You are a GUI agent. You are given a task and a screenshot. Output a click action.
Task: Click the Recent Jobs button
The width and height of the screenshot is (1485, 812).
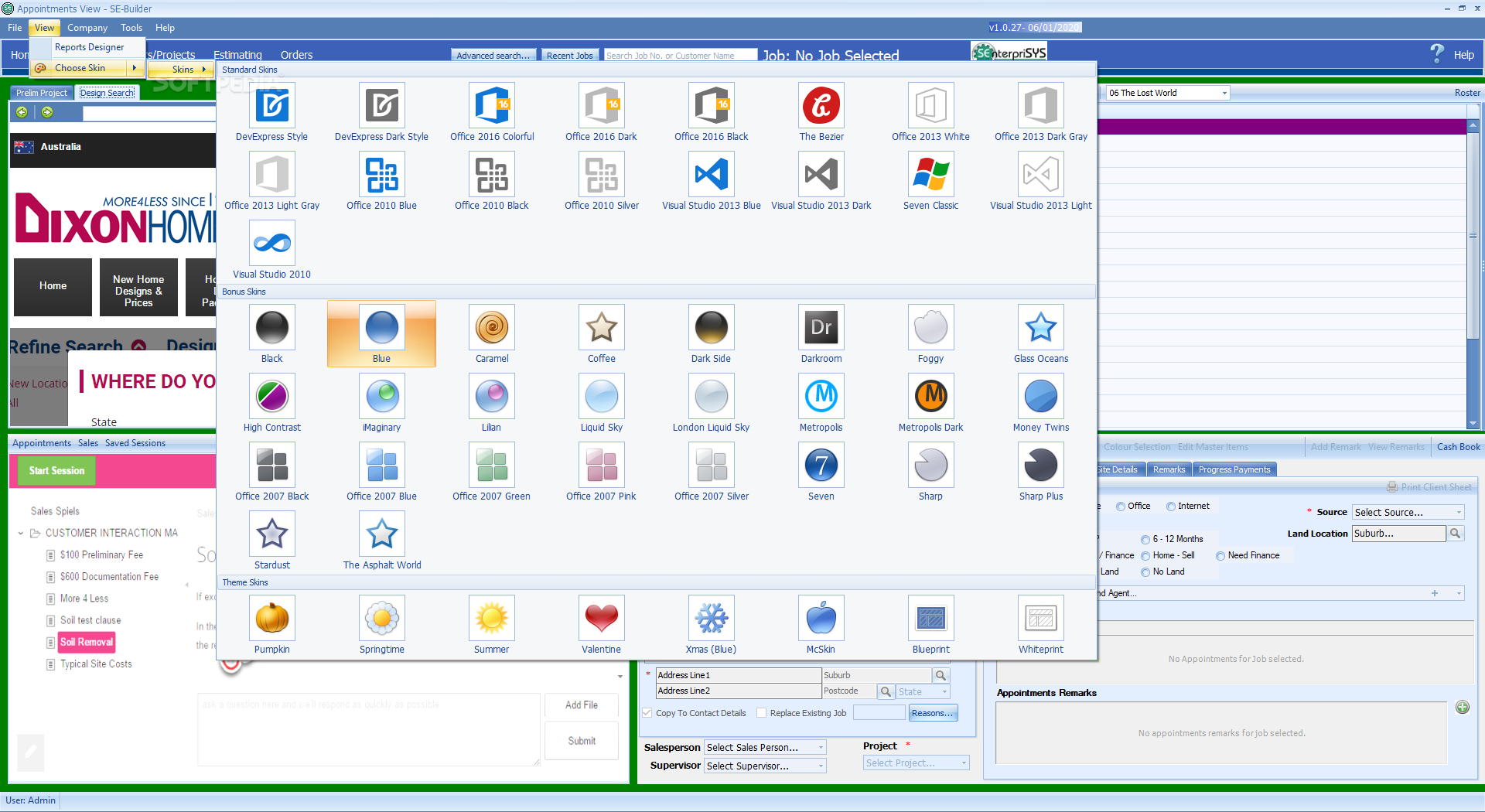click(x=569, y=56)
